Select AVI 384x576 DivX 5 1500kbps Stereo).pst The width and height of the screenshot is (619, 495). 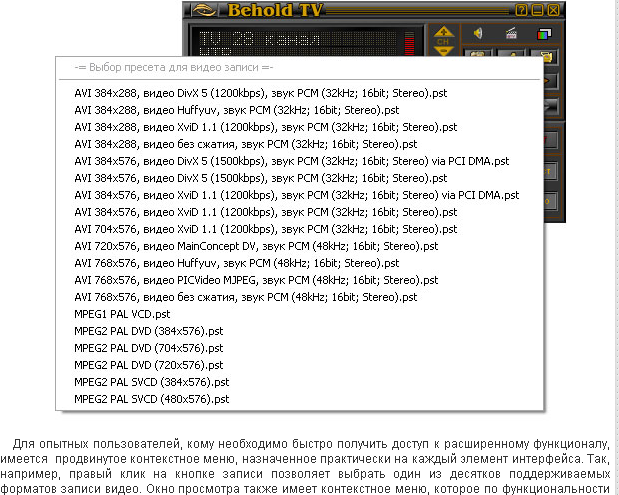261,178
